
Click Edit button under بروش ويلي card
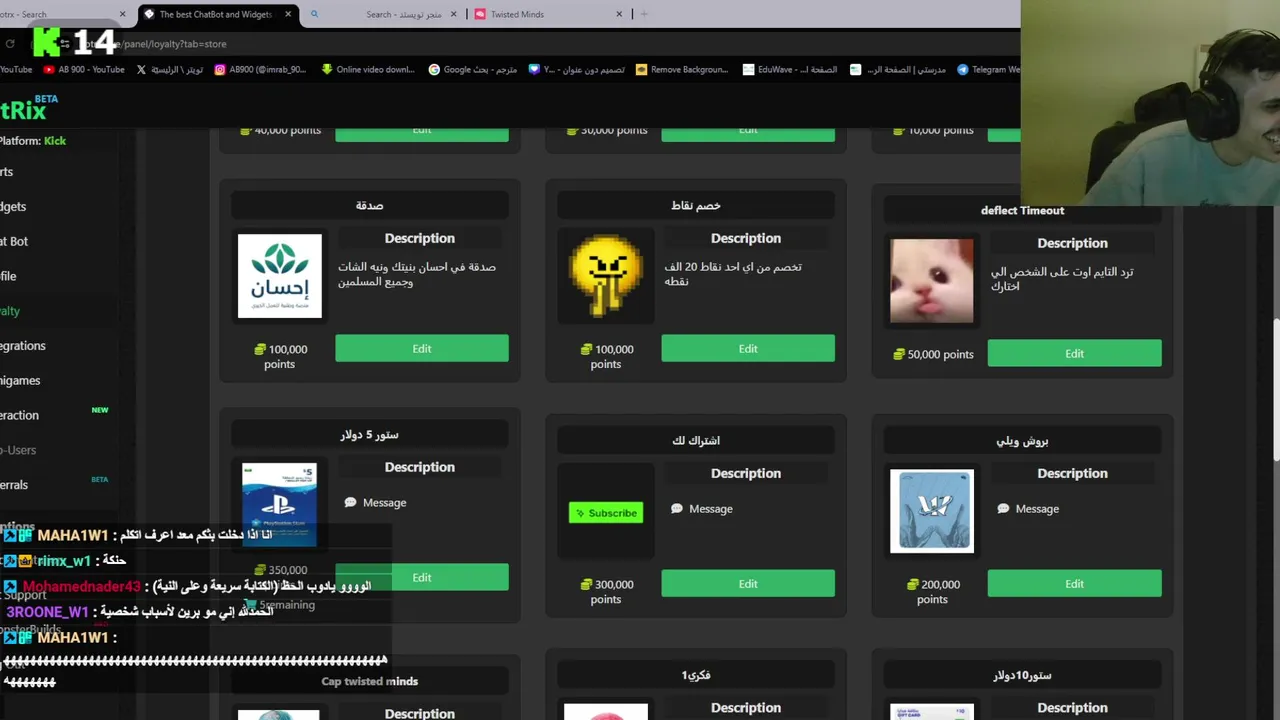click(x=1074, y=583)
